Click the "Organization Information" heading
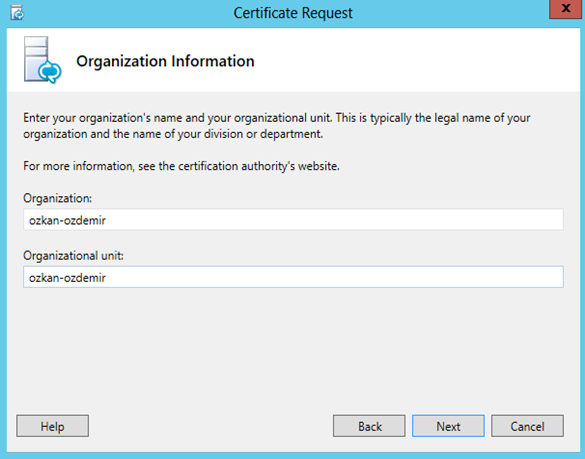 tap(165, 61)
